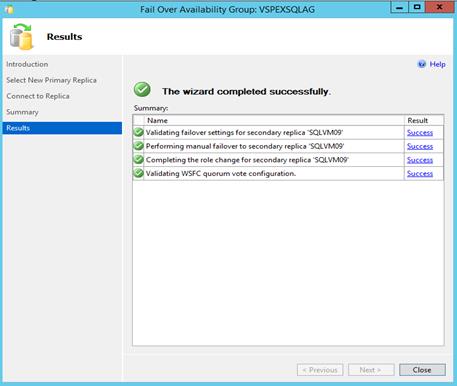The width and height of the screenshot is (457, 386).
Task: Switch to the Summary step
Action: tap(22, 112)
